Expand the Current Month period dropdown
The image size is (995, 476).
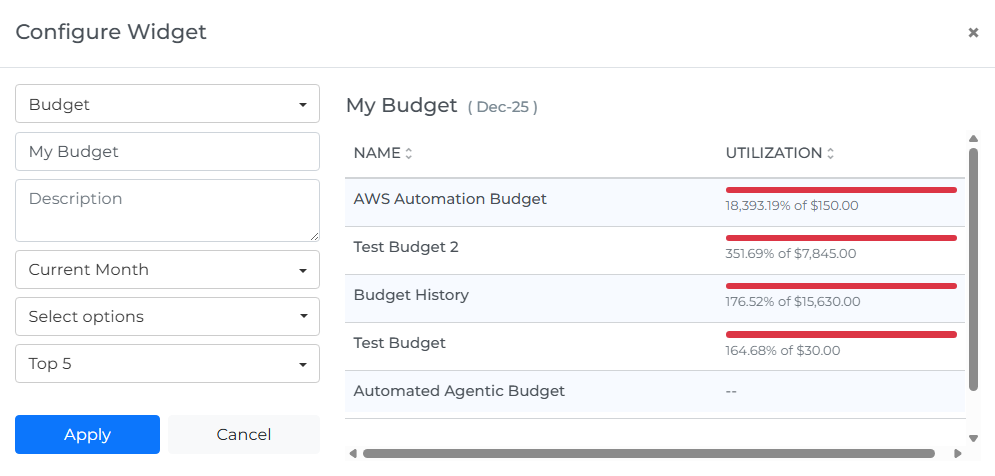point(167,270)
